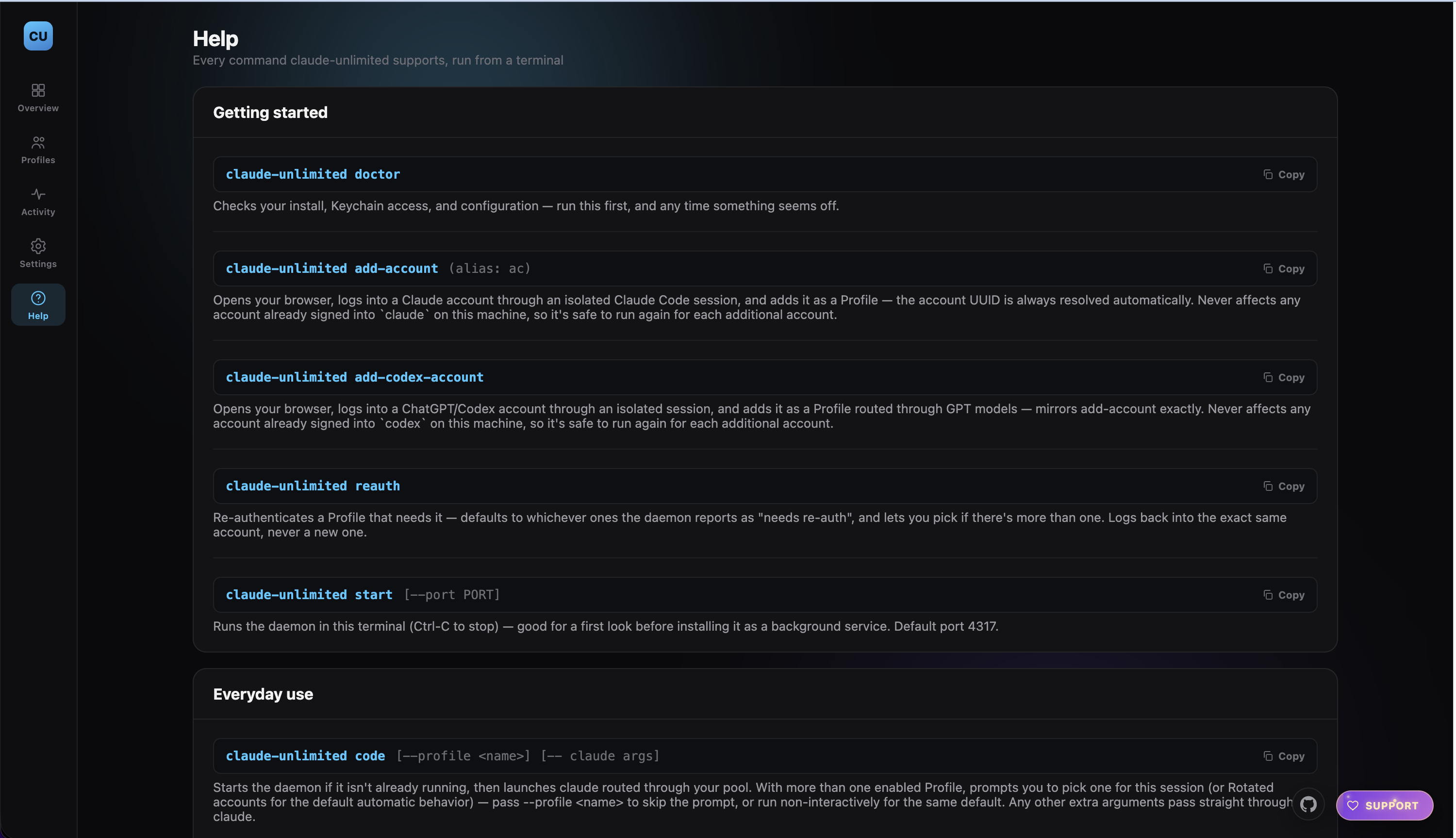Click the CU app logo
Image resolution: width=1456 pixels, height=838 pixels.
click(x=38, y=35)
